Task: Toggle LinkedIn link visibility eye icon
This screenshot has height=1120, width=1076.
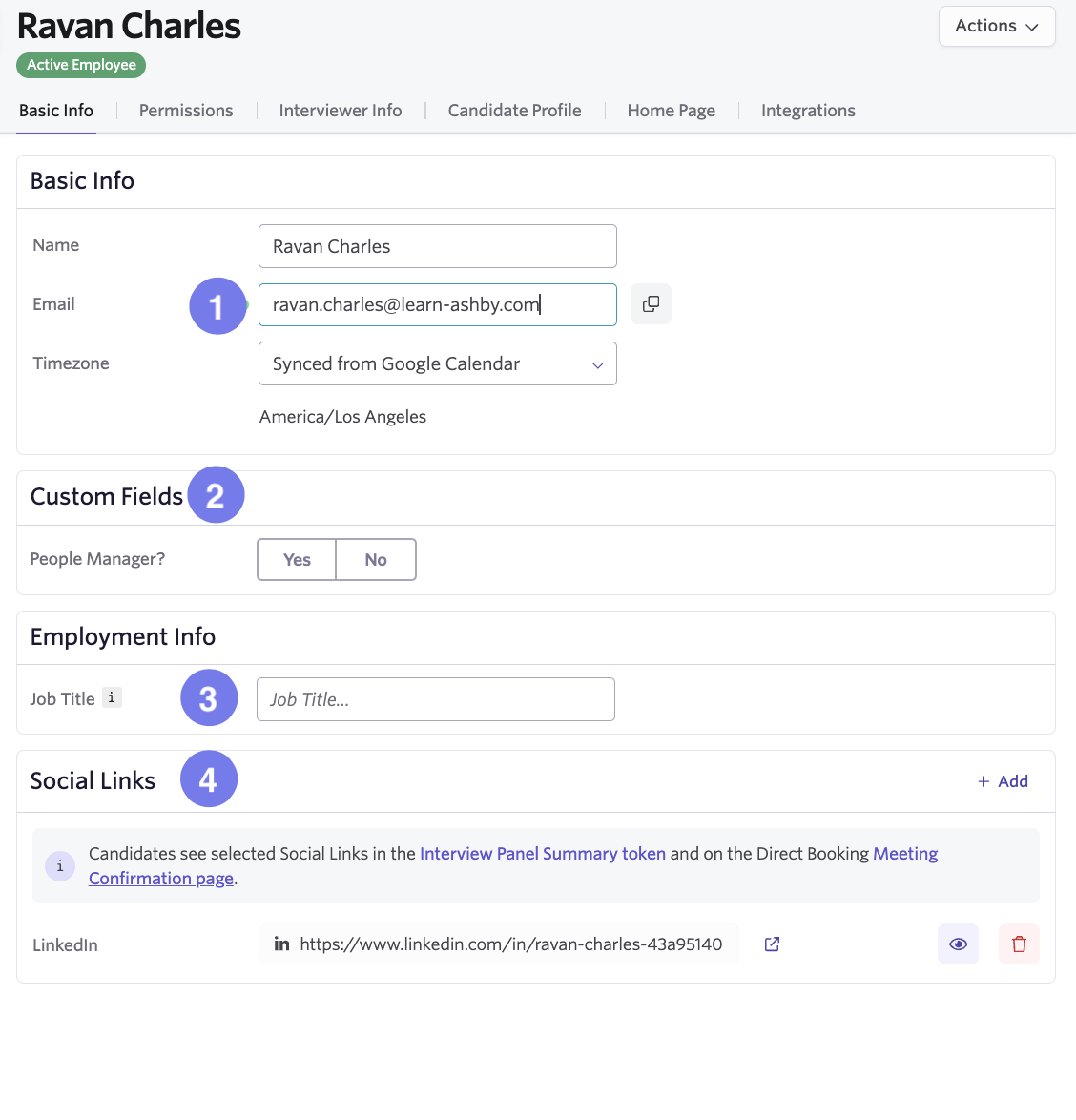Action: coord(958,944)
